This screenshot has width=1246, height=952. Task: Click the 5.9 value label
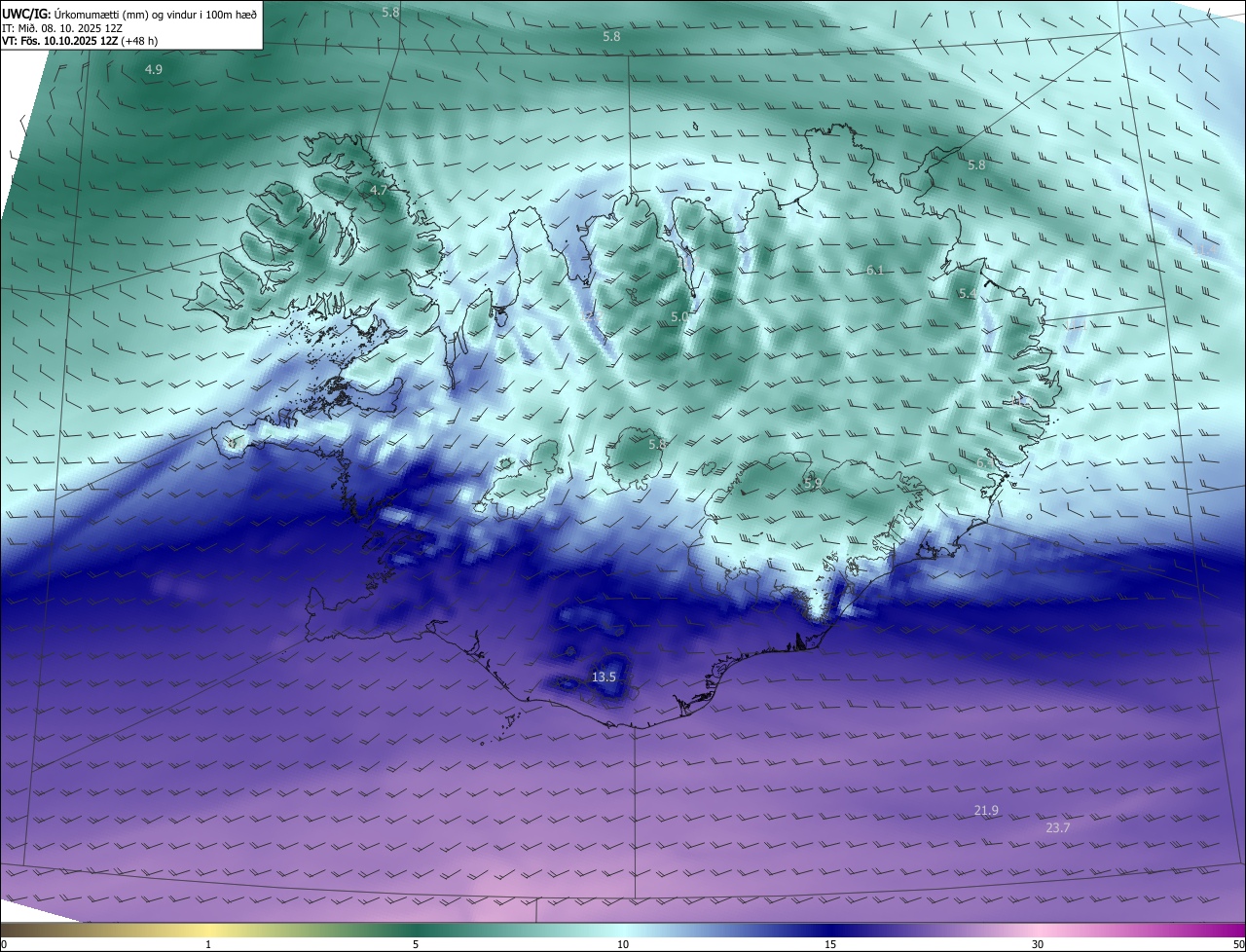click(x=813, y=483)
